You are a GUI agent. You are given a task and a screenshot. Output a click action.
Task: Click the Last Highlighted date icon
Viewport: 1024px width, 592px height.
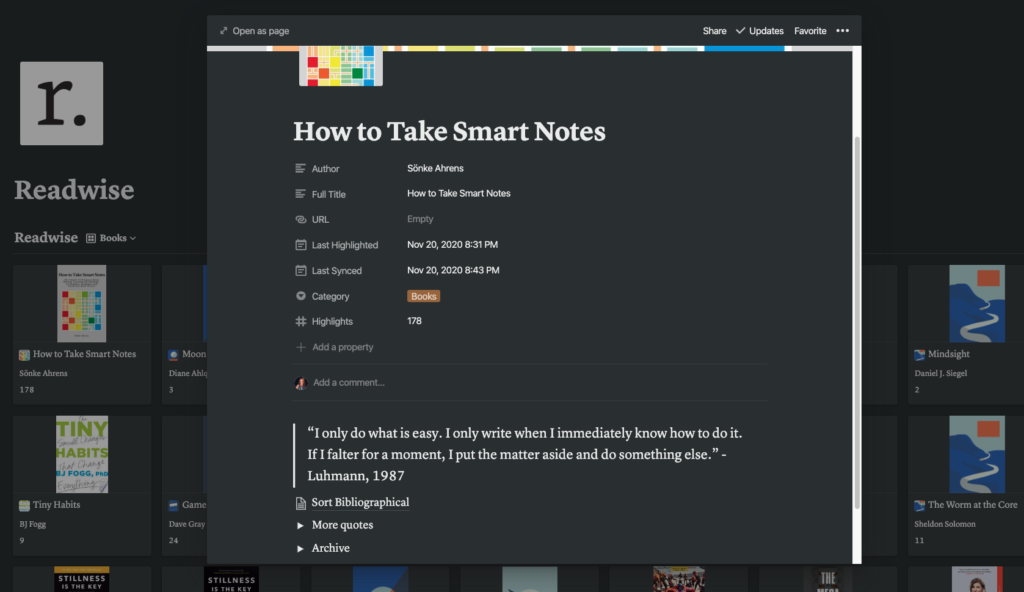[300, 245]
